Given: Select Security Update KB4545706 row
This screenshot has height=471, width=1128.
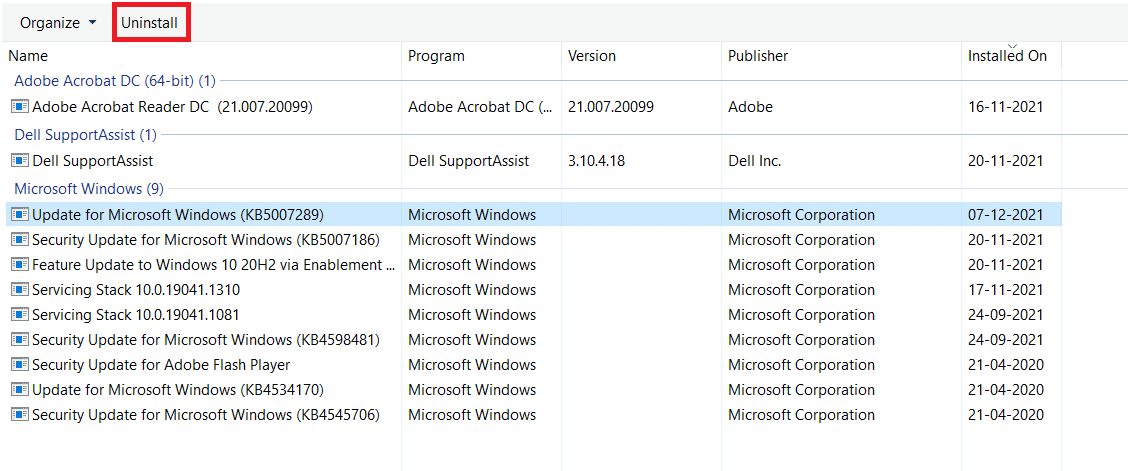Looking at the screenshot, I should [x=205, y=415].
